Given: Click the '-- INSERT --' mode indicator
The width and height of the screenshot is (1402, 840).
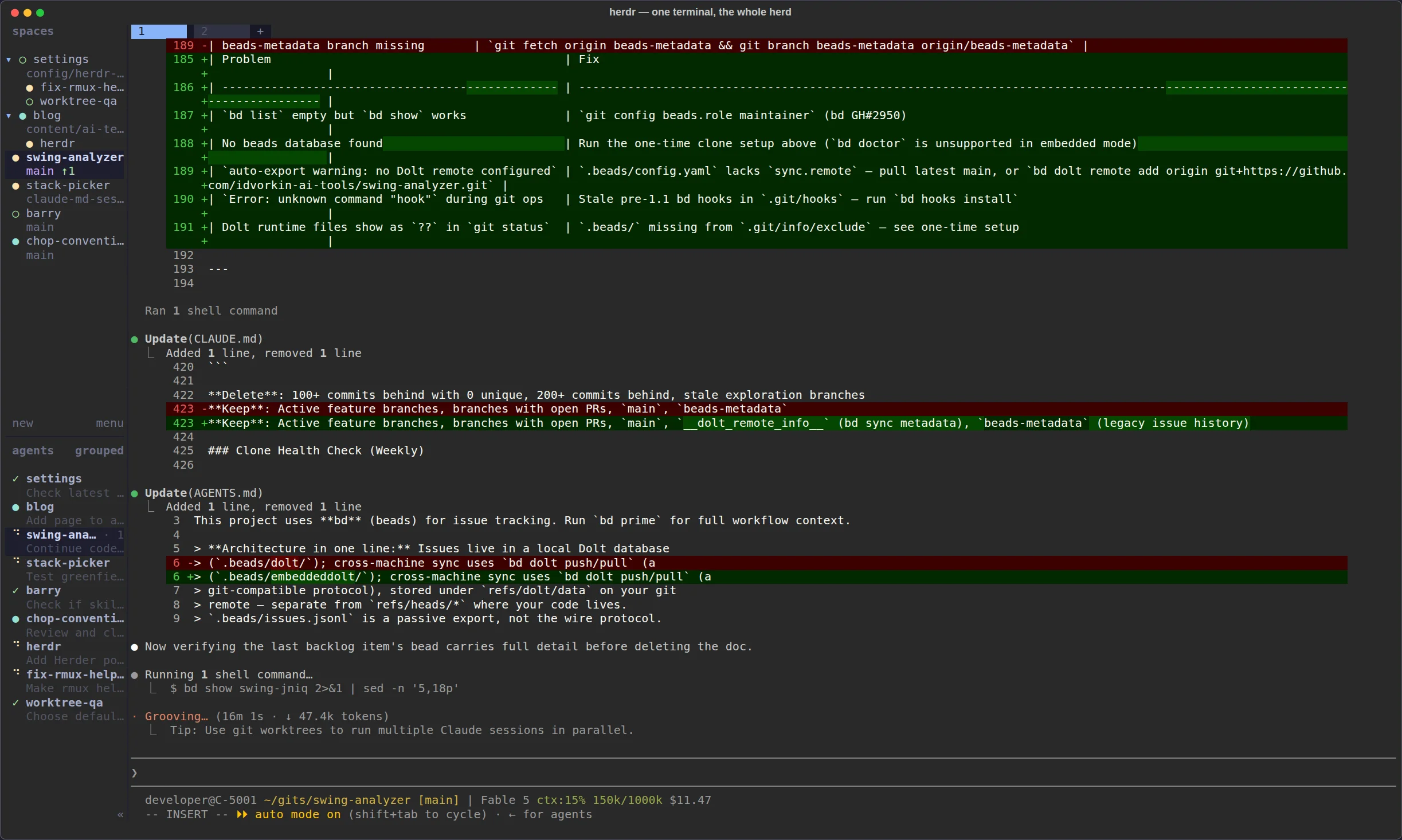Looking at the screenshot, I should click(x=187, y=815).
